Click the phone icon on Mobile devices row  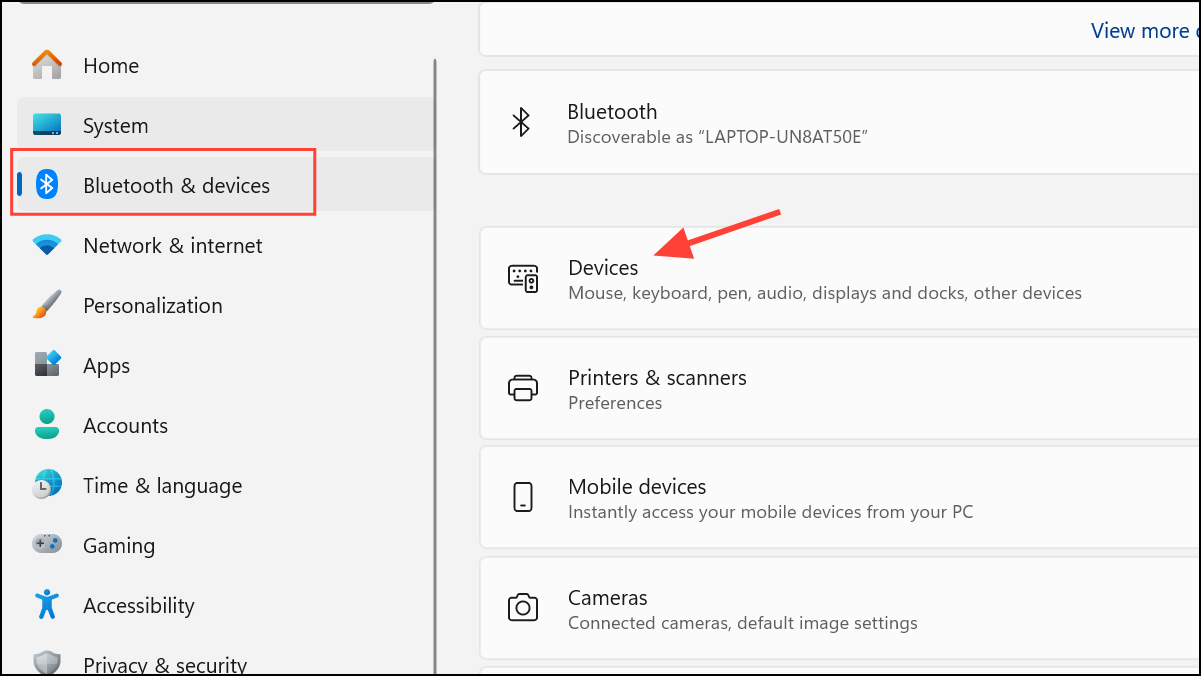[522, 496]
